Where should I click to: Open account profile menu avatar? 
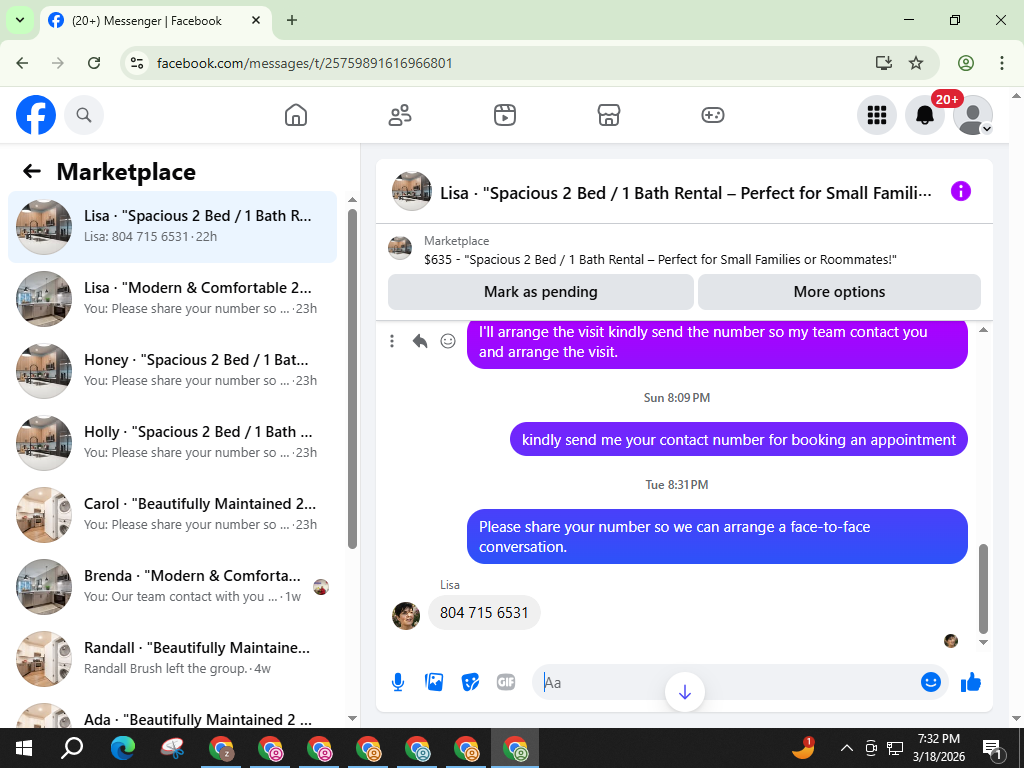click(973, 115)
